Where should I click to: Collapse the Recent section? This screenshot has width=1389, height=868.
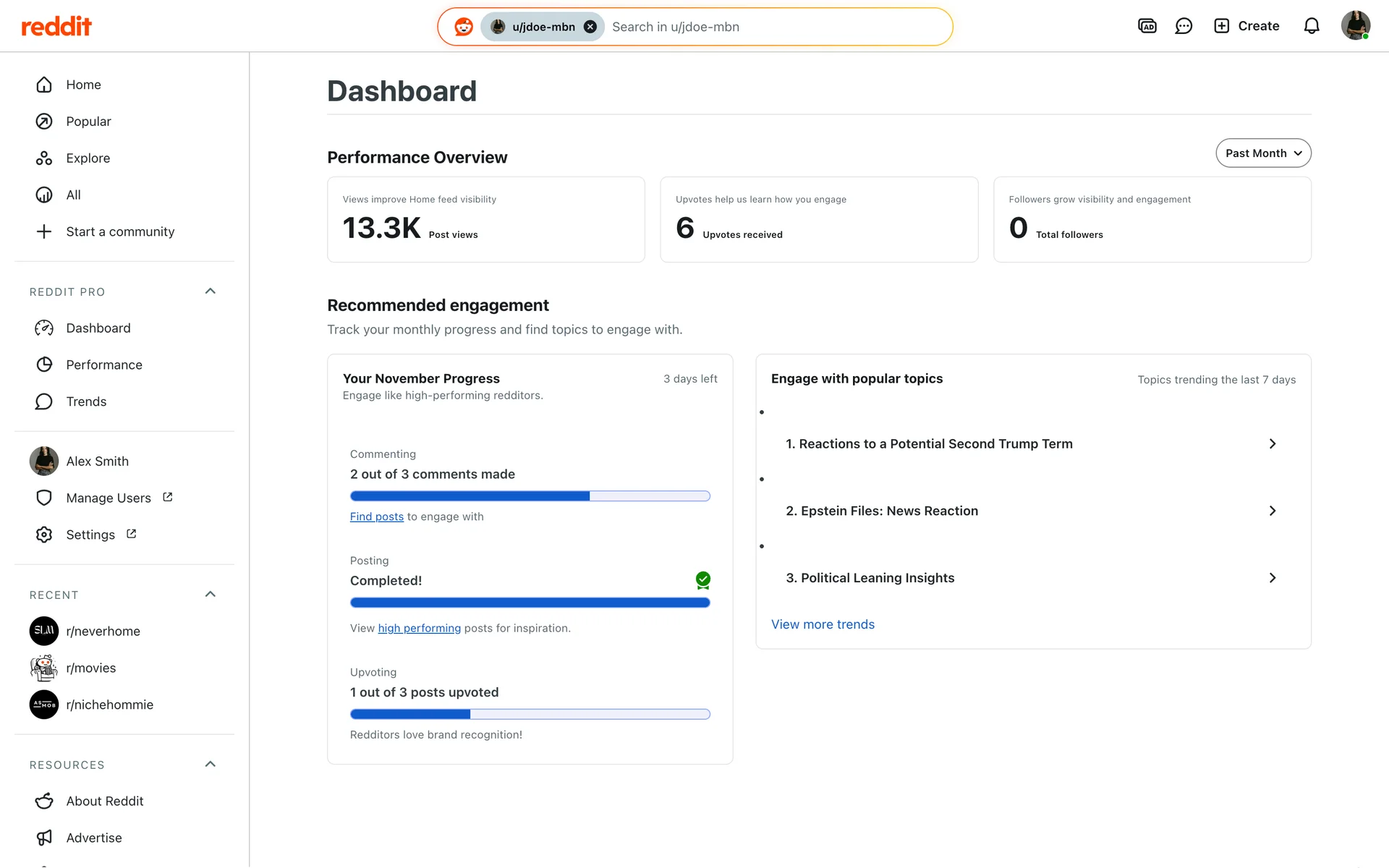211,595
